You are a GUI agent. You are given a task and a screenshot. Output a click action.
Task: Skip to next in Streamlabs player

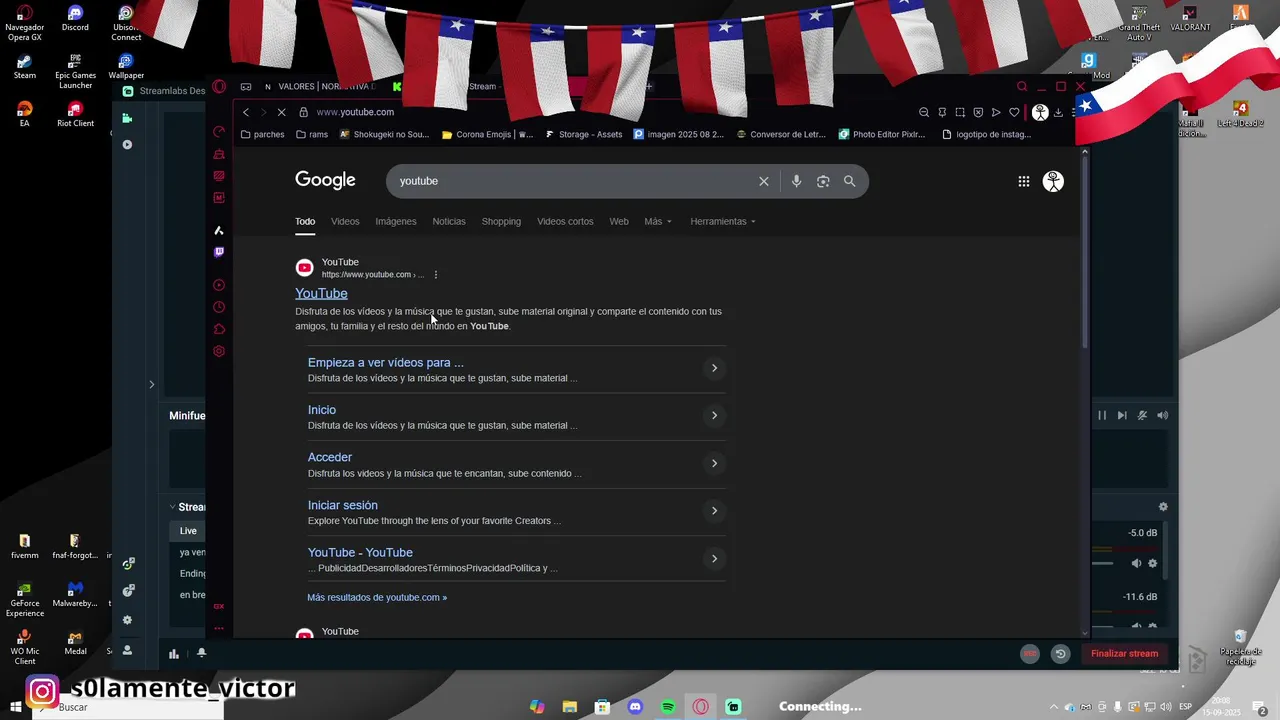pos(1122,415)
